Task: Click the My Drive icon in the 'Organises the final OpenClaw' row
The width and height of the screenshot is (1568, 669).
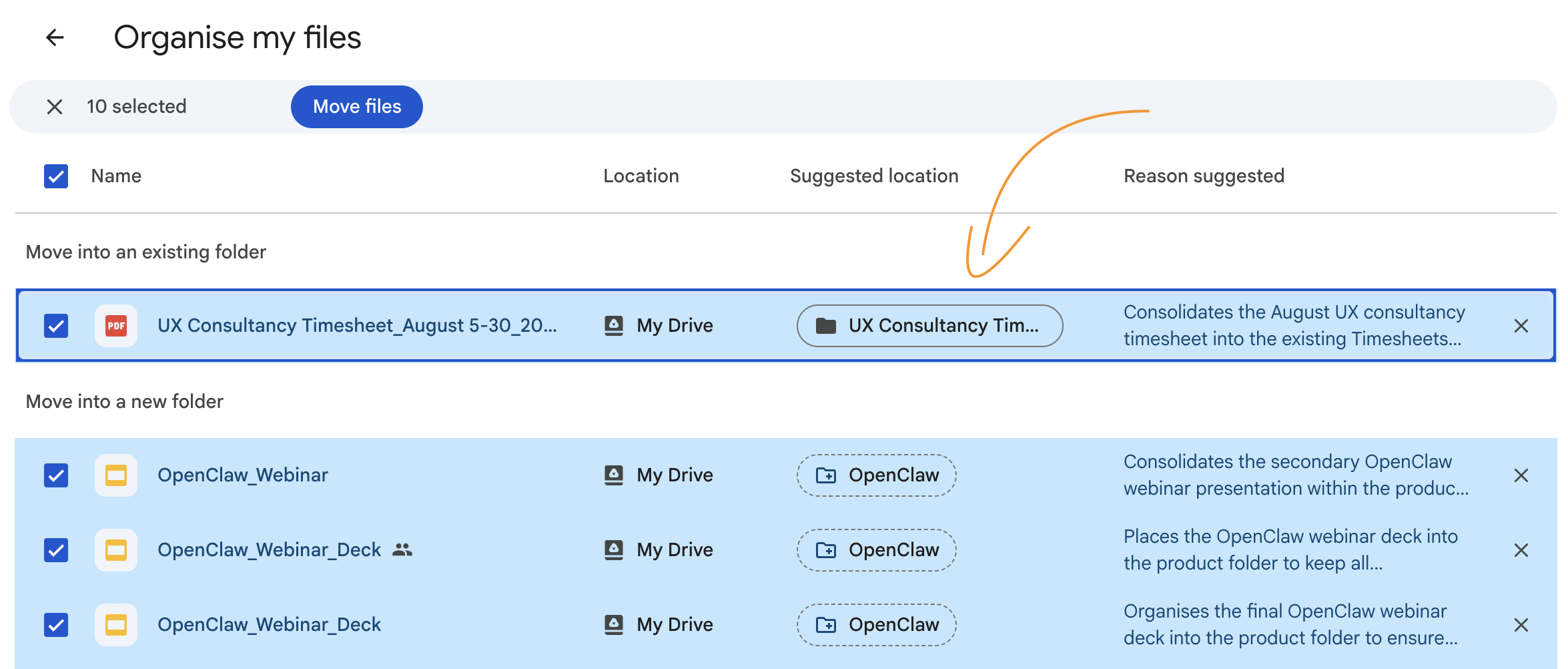Action: (x=614, y=625)
